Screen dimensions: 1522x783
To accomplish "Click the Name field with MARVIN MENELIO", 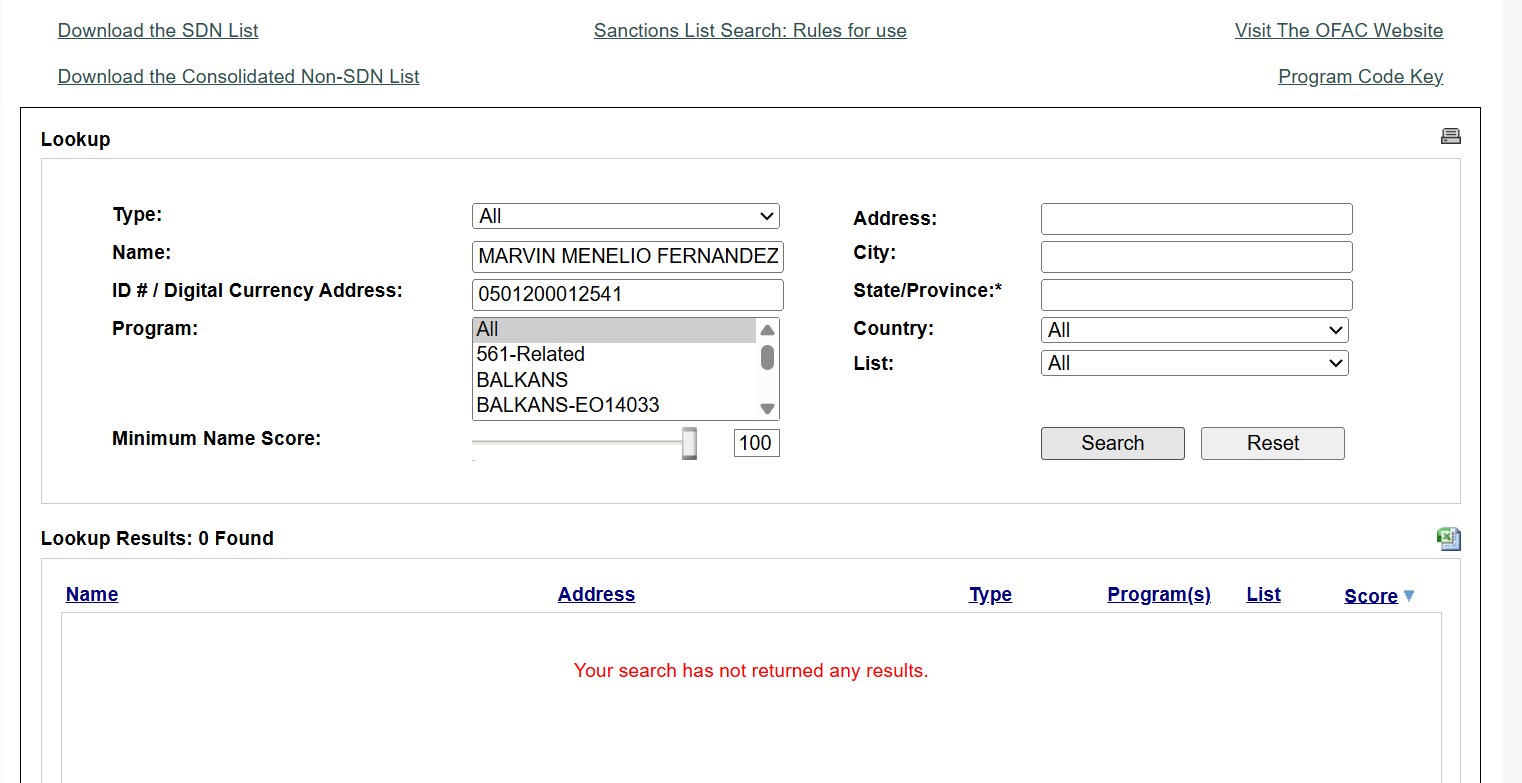I will click(x=627, y=257).
